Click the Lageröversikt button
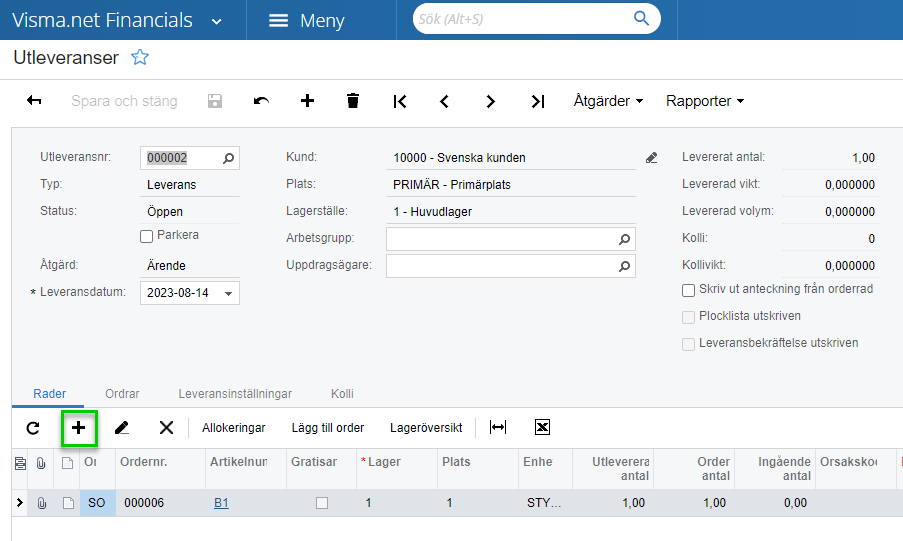 click(426, 427)
